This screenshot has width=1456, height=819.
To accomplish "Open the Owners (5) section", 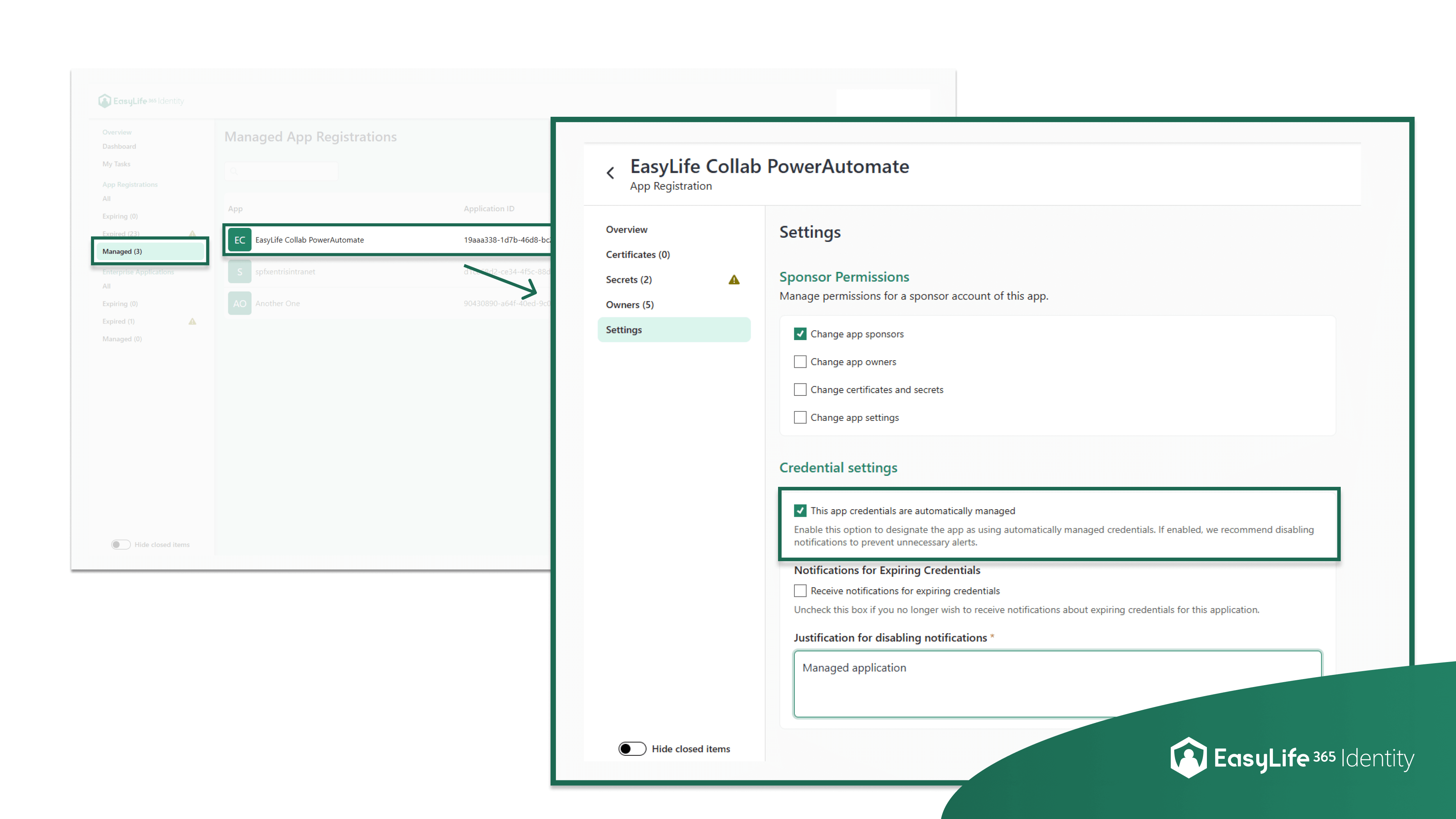I will (x=630, y=304).
